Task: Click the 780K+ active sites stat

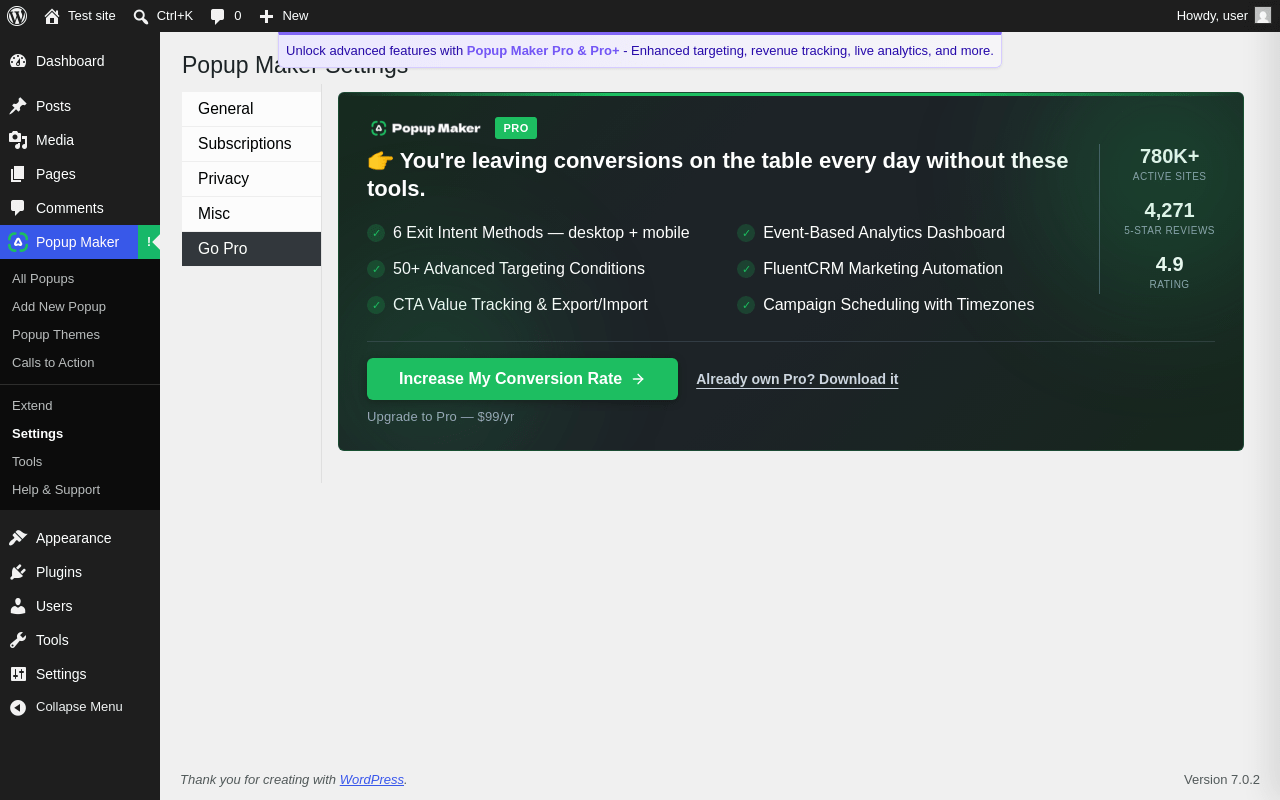Action: (1169, 163)
